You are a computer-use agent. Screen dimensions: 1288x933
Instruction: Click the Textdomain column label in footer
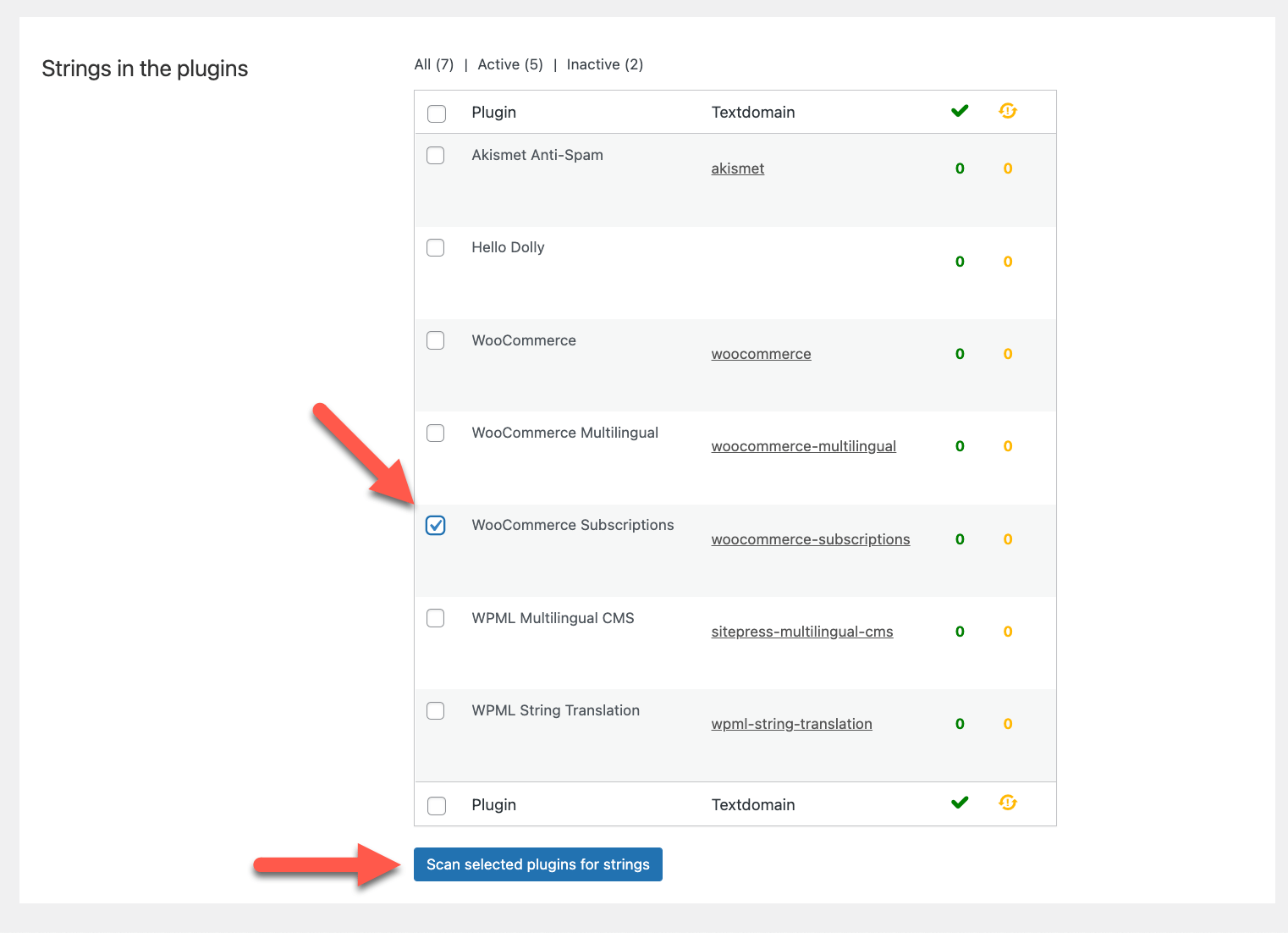pos(753,805)
